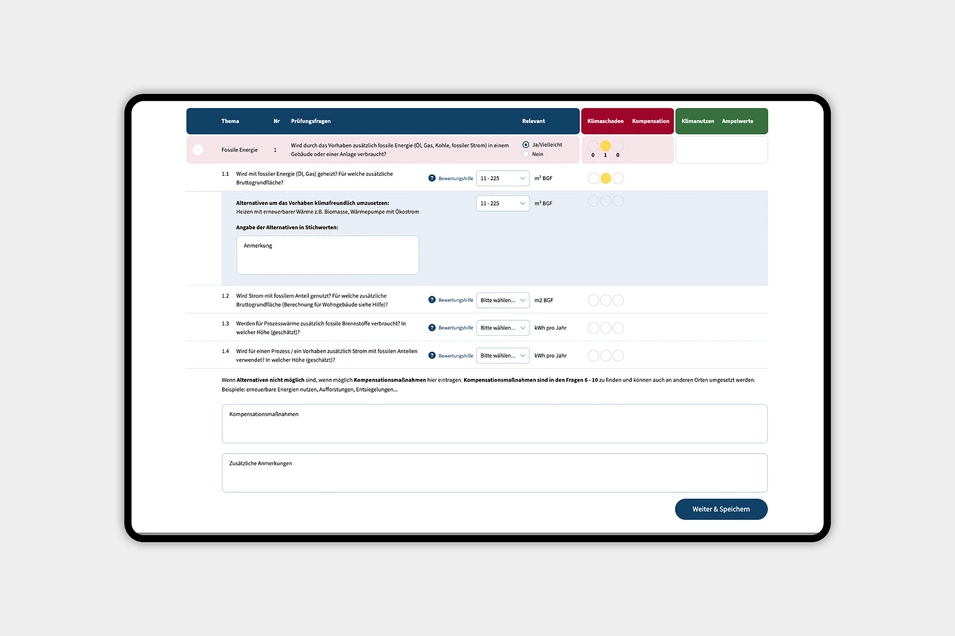This screenshot has width=955, height=636.
Task: Open the help question-mark icon for question 1.1
Action: (x=432, y=178)
